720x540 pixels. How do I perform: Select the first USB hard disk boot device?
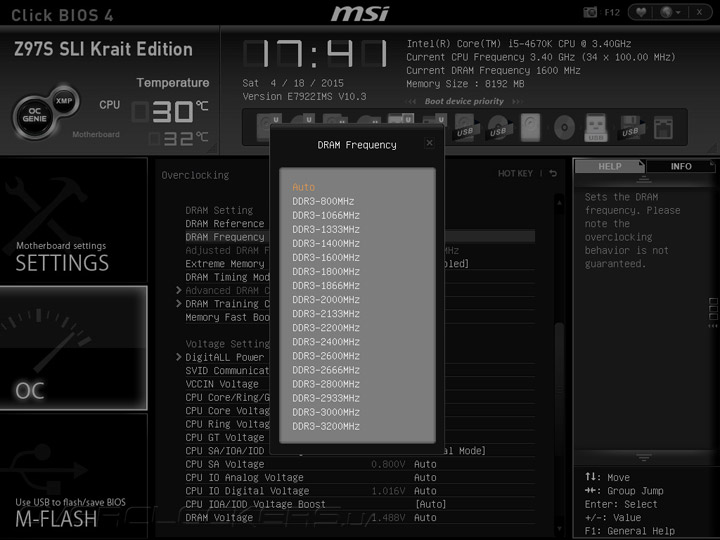coord(465,128)
